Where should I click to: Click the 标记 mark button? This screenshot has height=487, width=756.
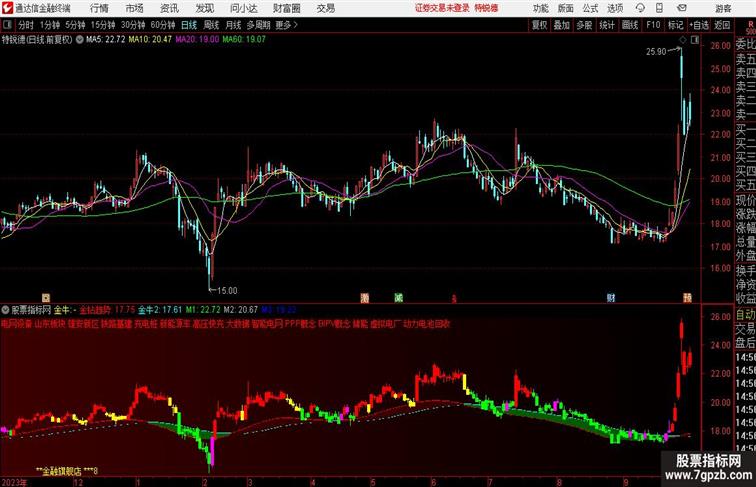tap(675, 25)
